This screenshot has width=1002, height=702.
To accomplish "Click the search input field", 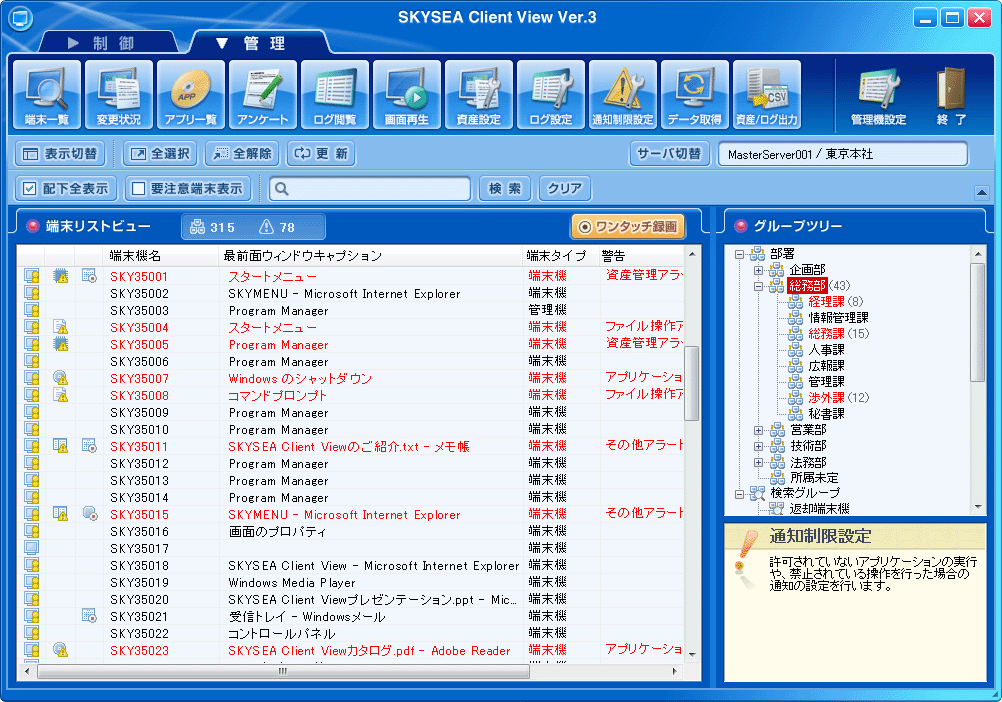I will pos(370,188).
